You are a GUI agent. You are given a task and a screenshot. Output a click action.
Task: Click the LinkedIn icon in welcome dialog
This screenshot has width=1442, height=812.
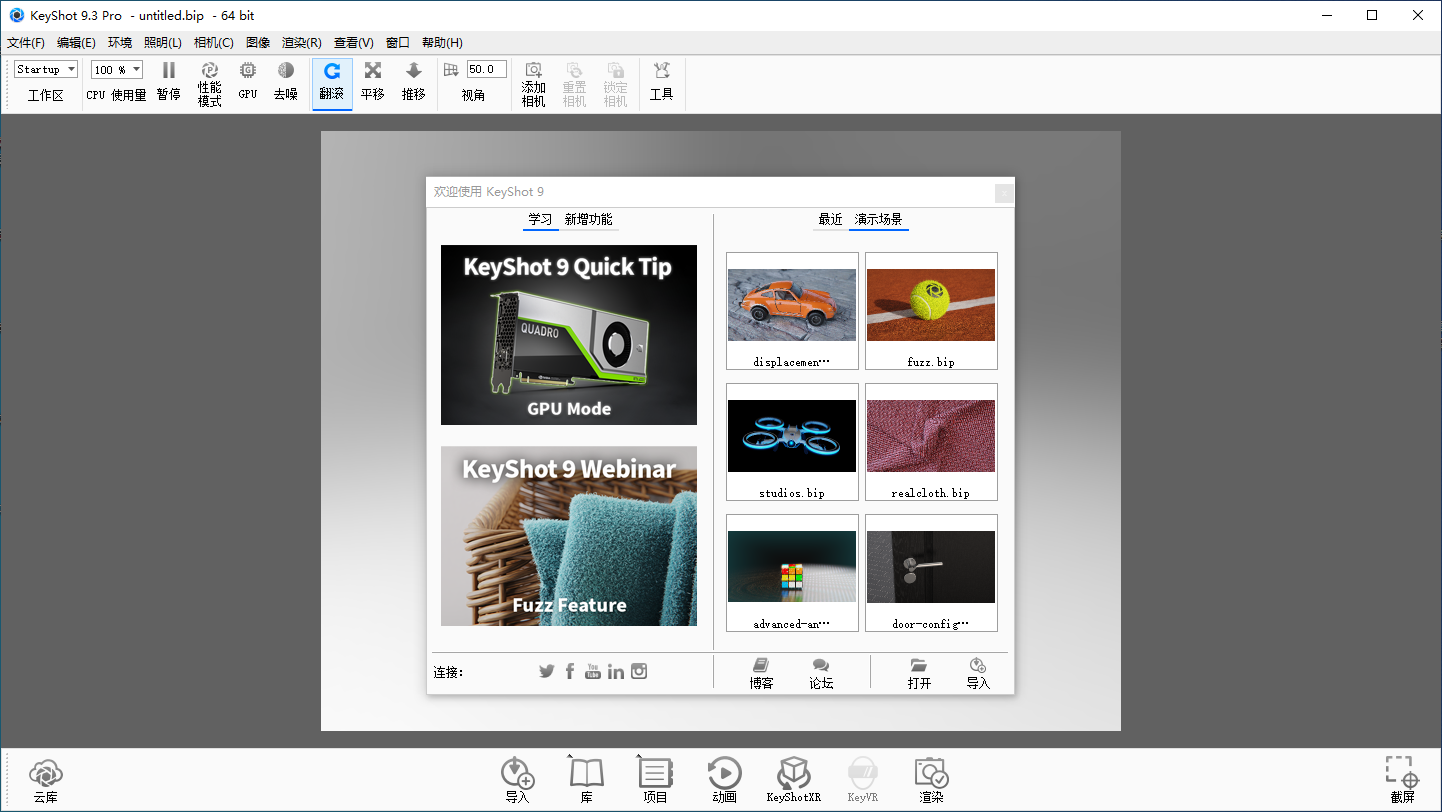[616, 671]
